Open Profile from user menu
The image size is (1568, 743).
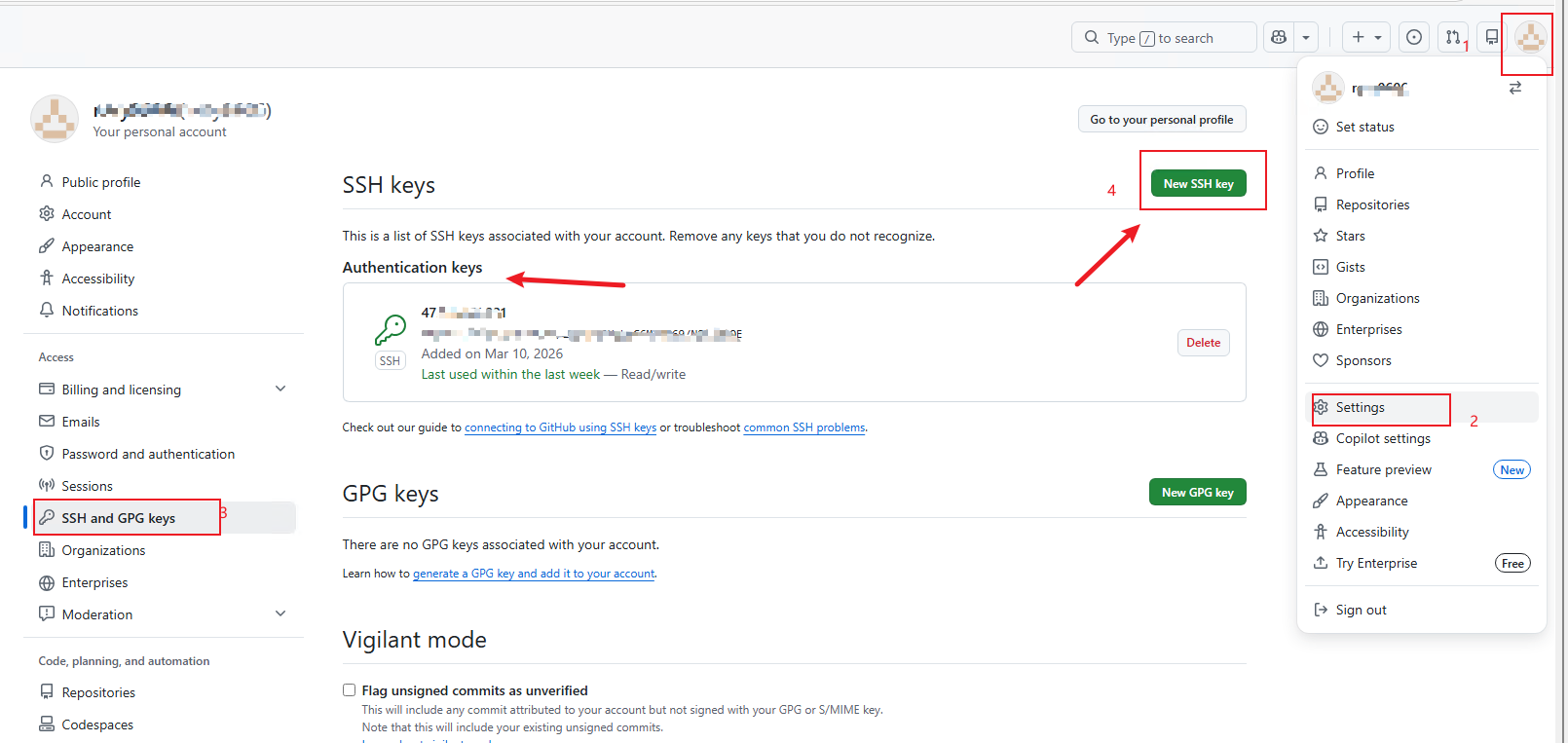click(x=1422, y=173)
